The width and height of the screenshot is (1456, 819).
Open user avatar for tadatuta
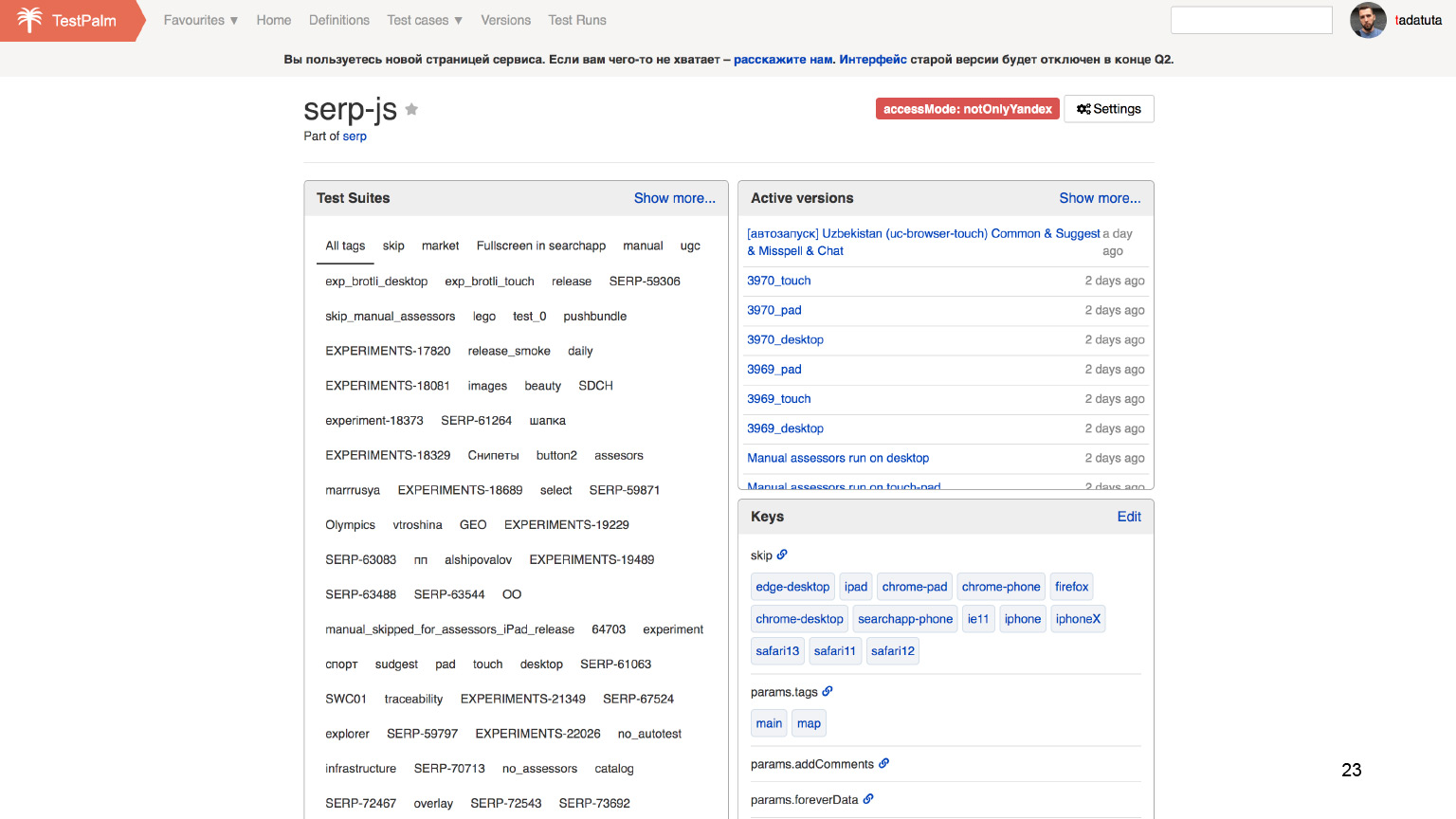(x=1368, y=20)
